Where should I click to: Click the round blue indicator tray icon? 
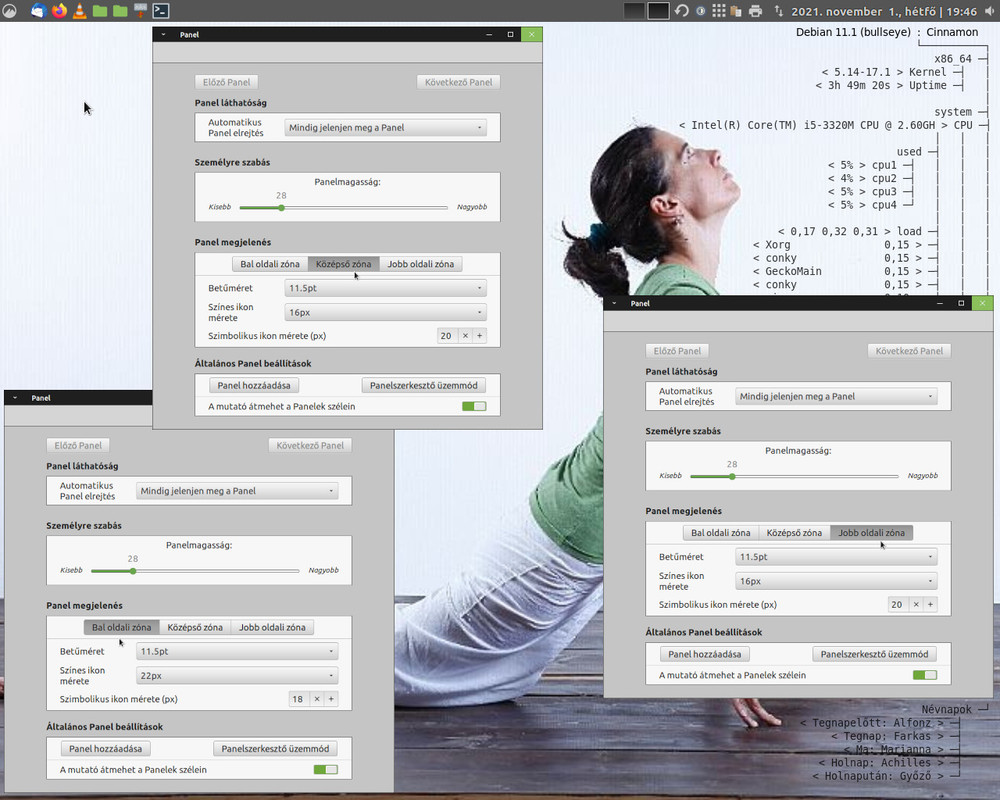point(700,11)
